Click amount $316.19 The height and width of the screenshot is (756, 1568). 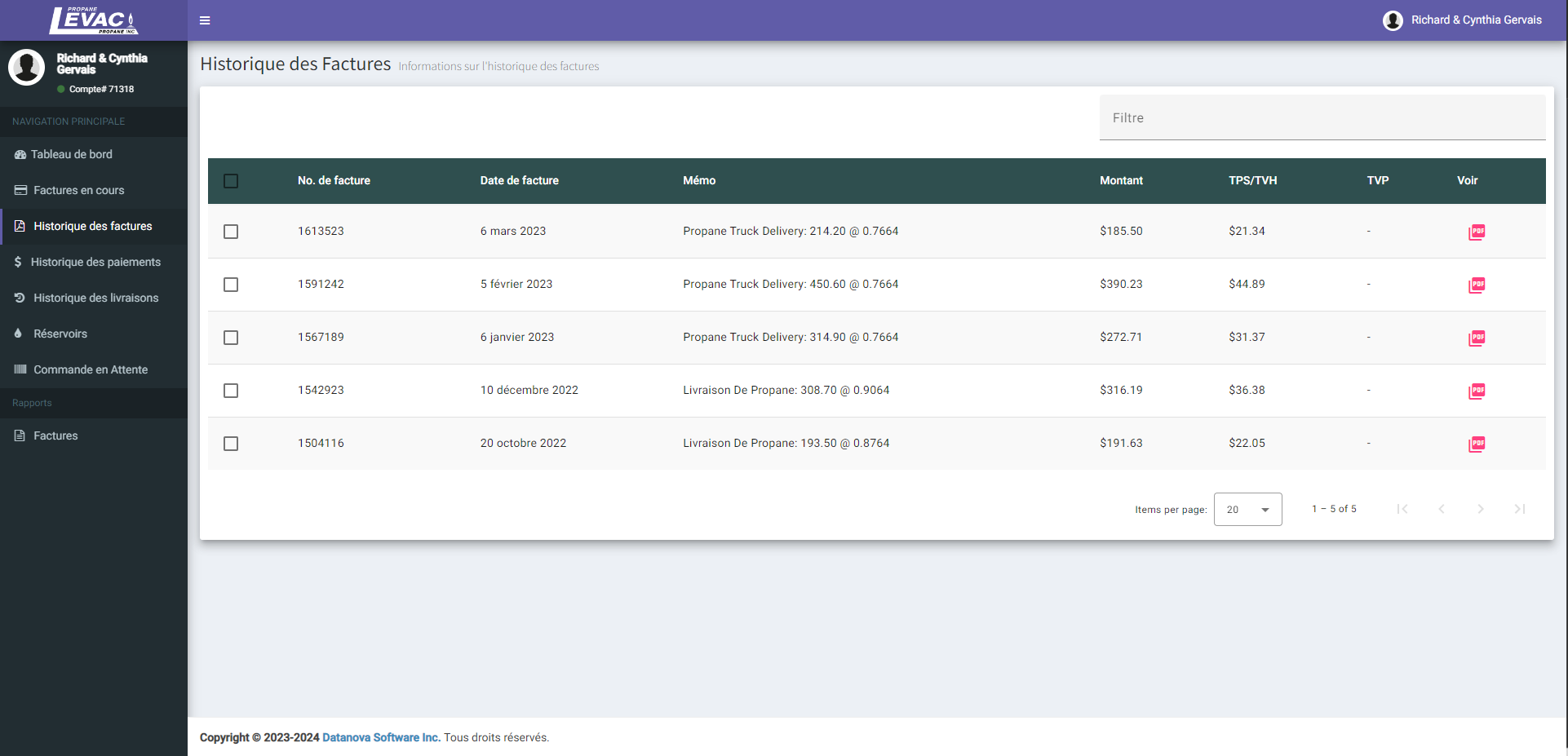coord(1121,390)
